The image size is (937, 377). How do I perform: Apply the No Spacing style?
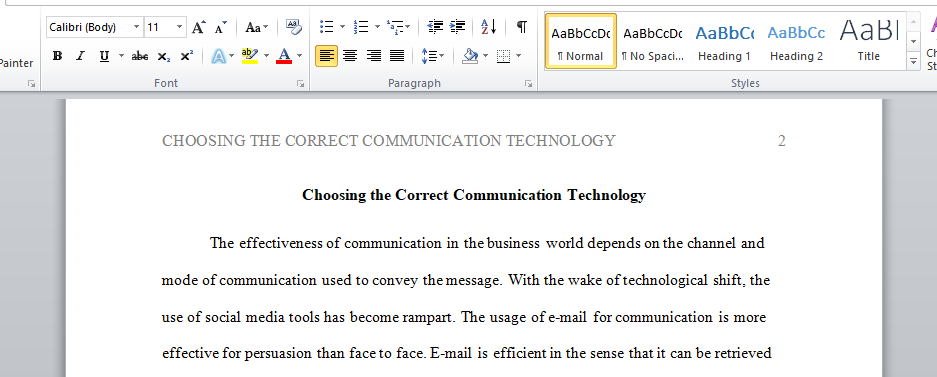[653, 41]
